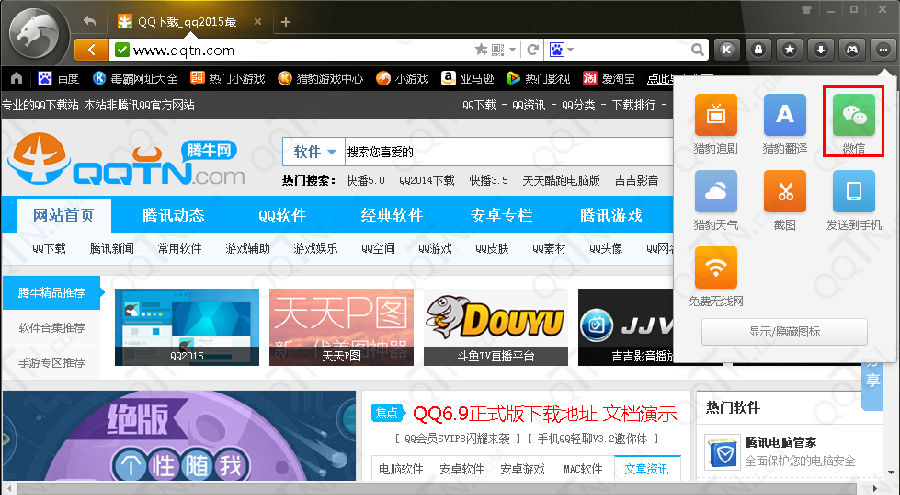Image resolution: width=900 pixels, height=495 pixels.
Task: Reload the page with the refresh icon
Action: 533,49
